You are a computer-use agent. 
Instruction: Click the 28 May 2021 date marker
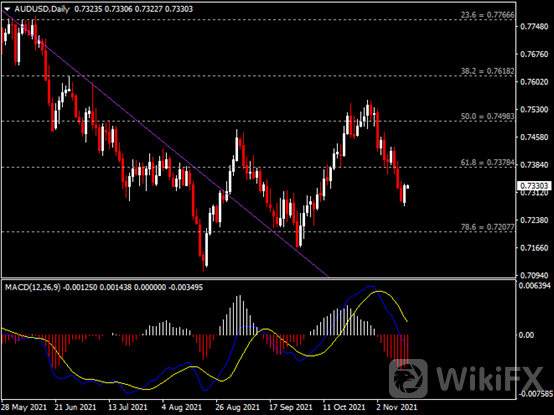[x=24, y=407]
